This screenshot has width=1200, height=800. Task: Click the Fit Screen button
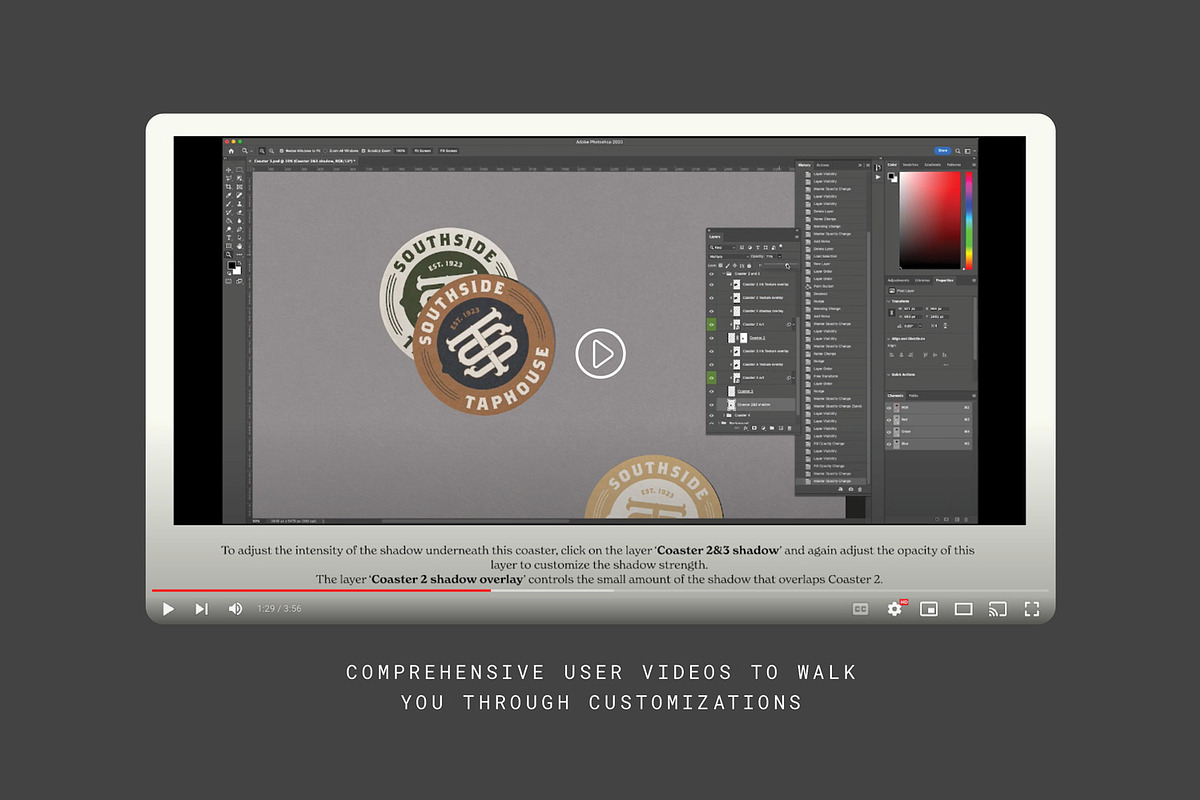point(424,150)
